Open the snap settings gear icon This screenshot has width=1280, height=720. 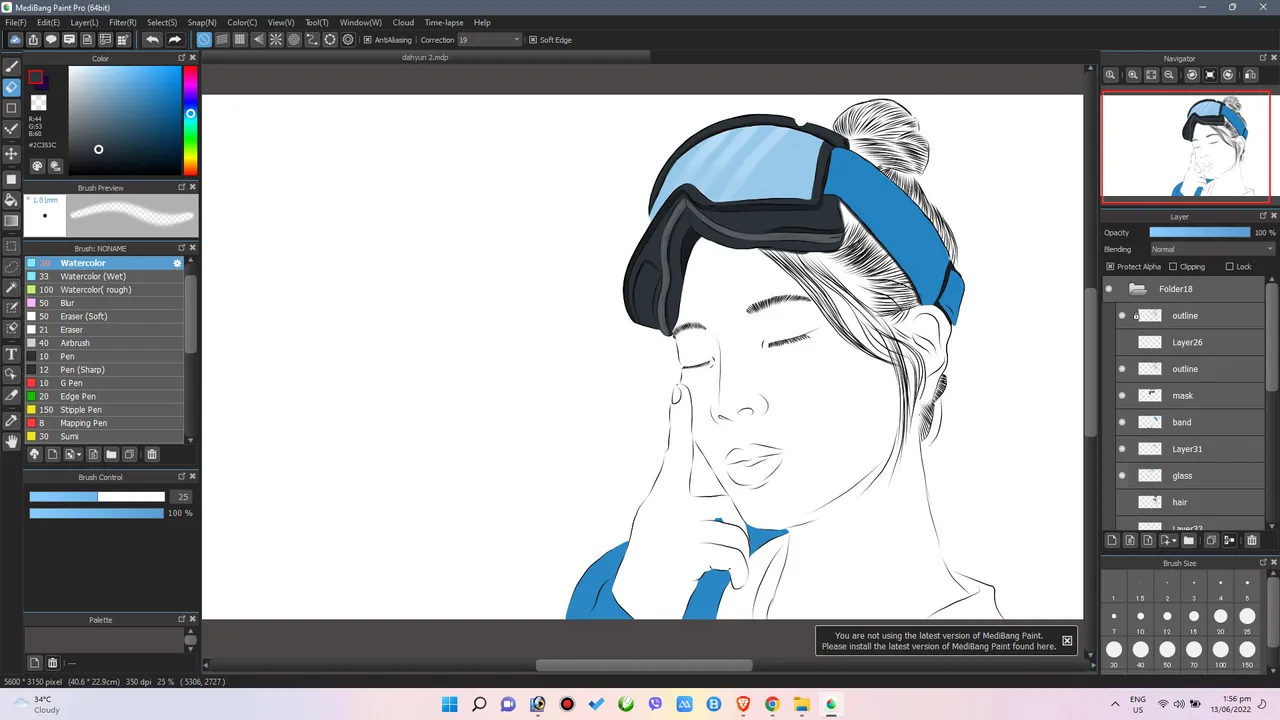[x=348, y=40]
